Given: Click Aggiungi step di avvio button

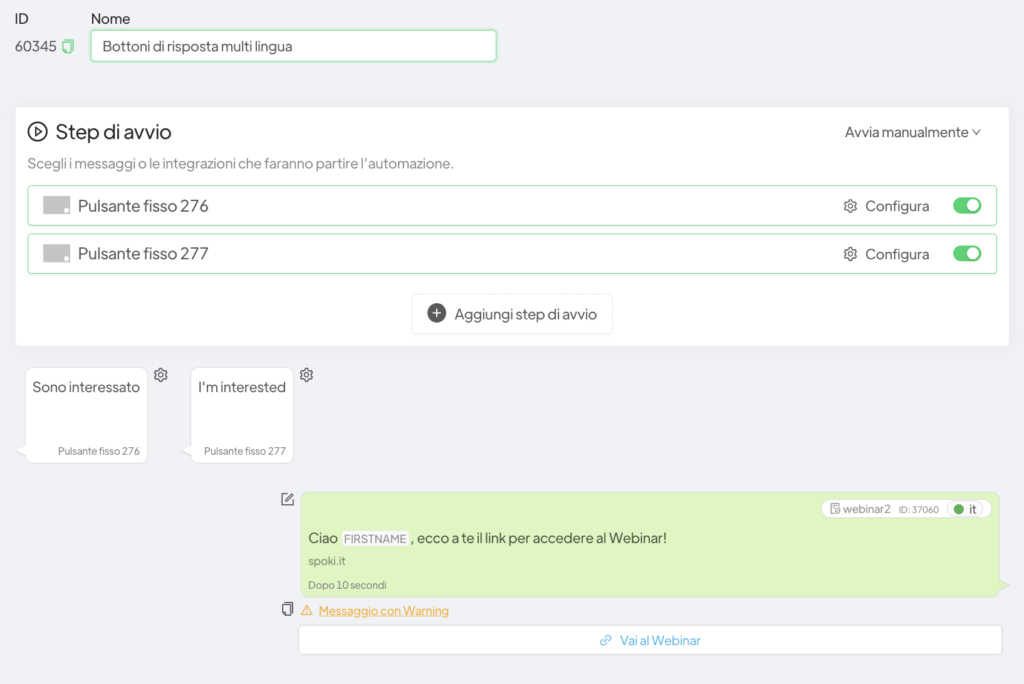Looking at the screenshot, I should 512,314.
